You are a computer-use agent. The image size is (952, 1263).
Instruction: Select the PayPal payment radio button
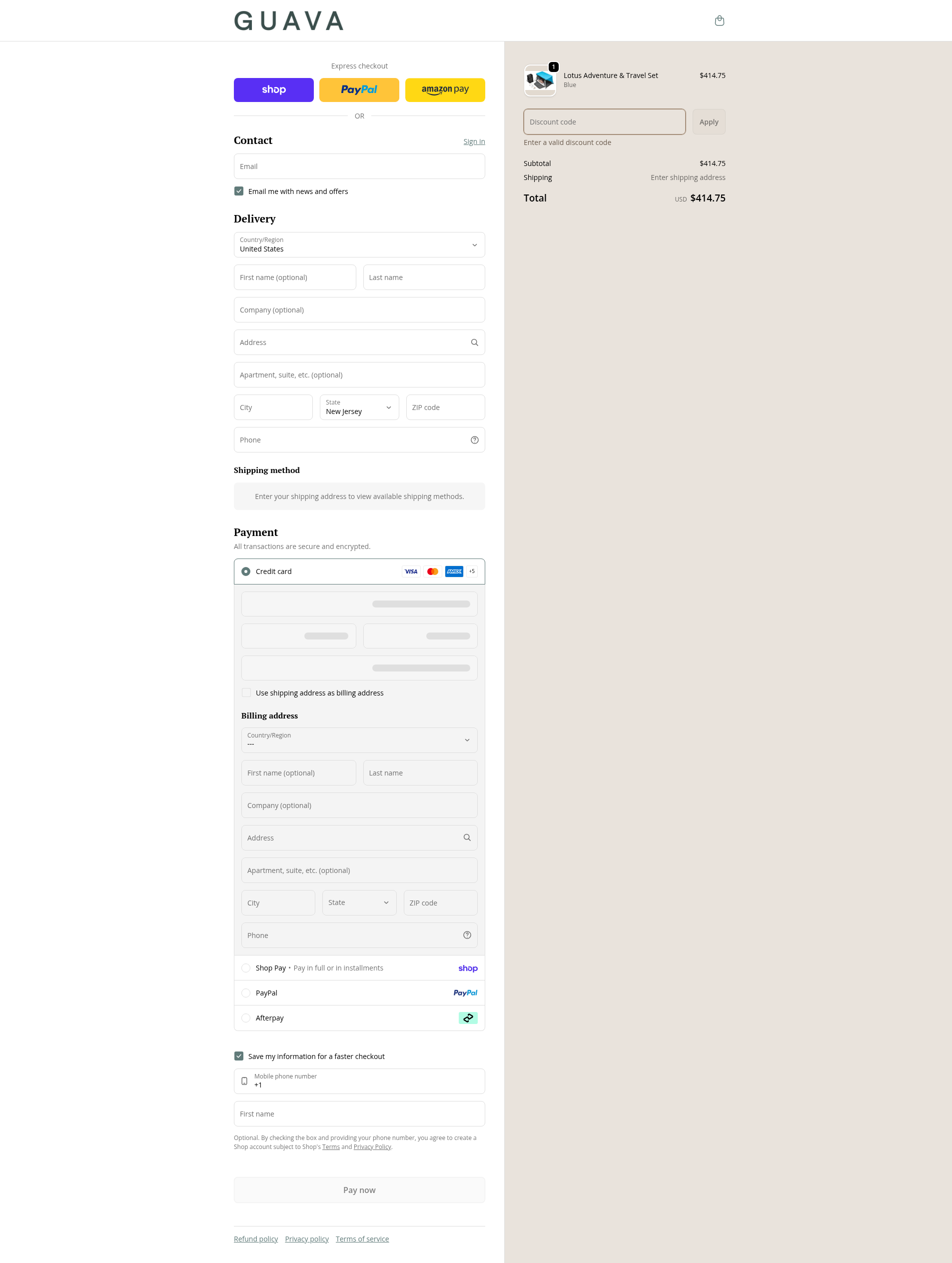coord(246,993)
